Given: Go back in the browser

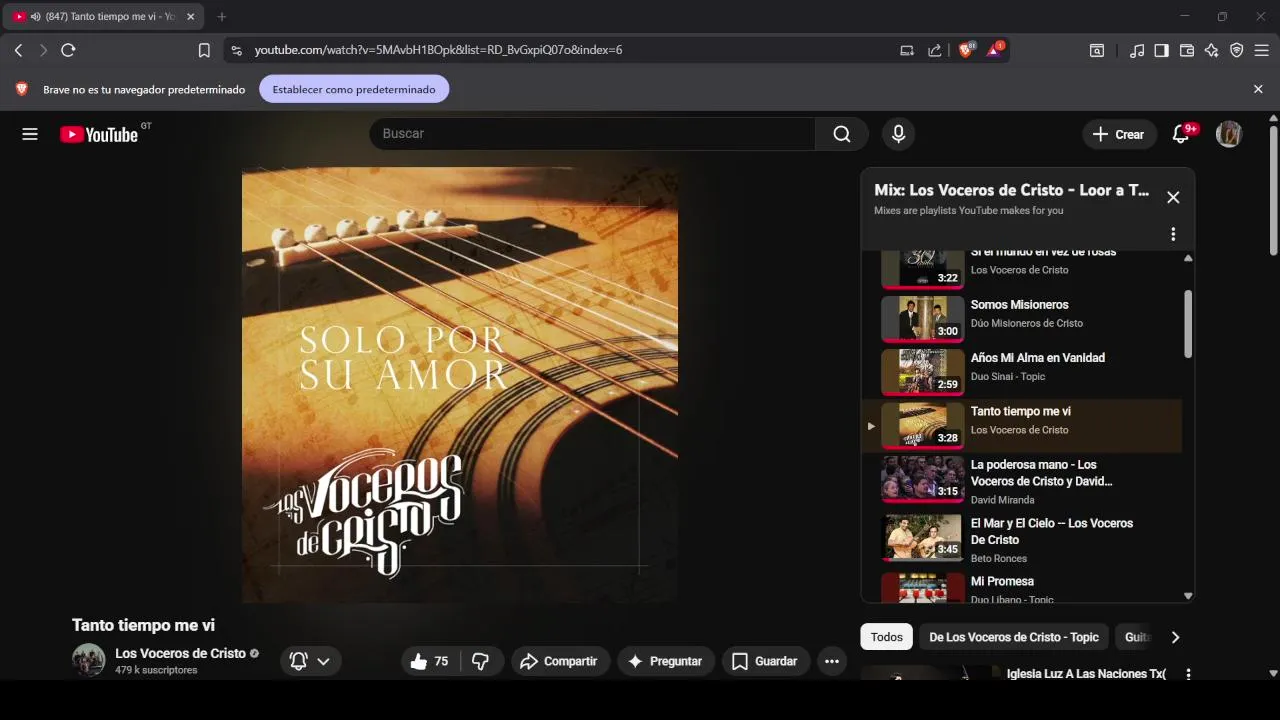Looking at the screenshot, I should click(x=18, y=50).
